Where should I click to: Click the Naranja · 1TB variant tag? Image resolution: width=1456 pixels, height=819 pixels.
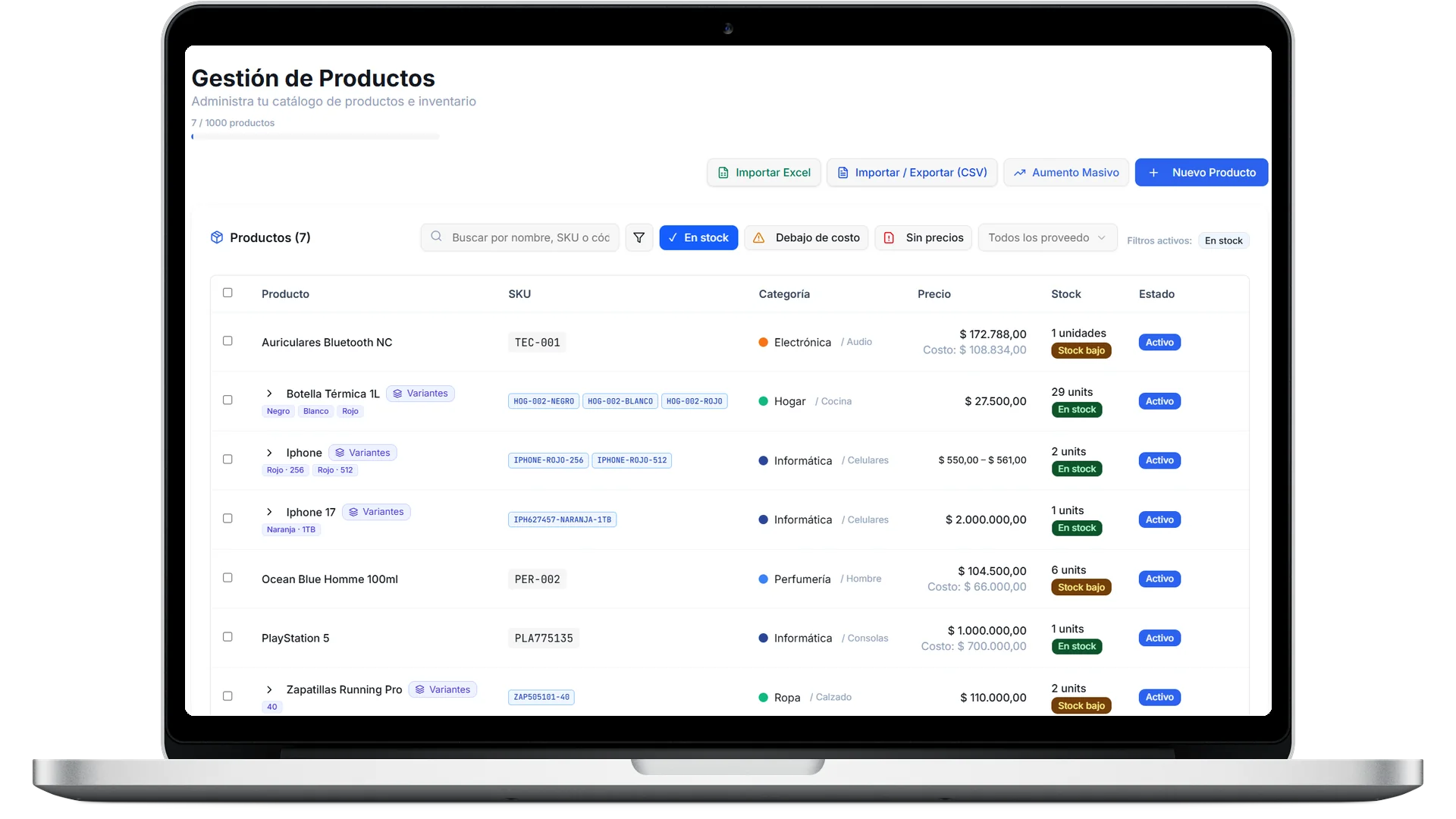pyautogui.click(x=291, y=529)
